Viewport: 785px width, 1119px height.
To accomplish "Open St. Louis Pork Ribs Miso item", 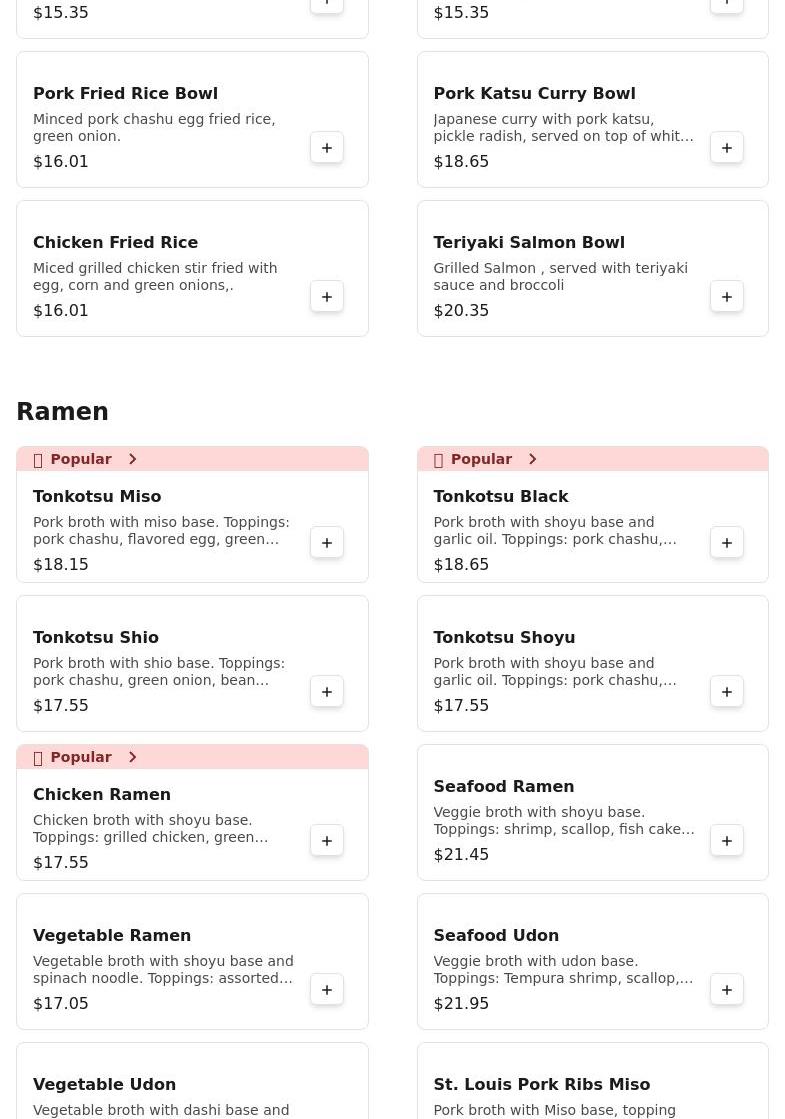I will click(x=541, y=1084).
